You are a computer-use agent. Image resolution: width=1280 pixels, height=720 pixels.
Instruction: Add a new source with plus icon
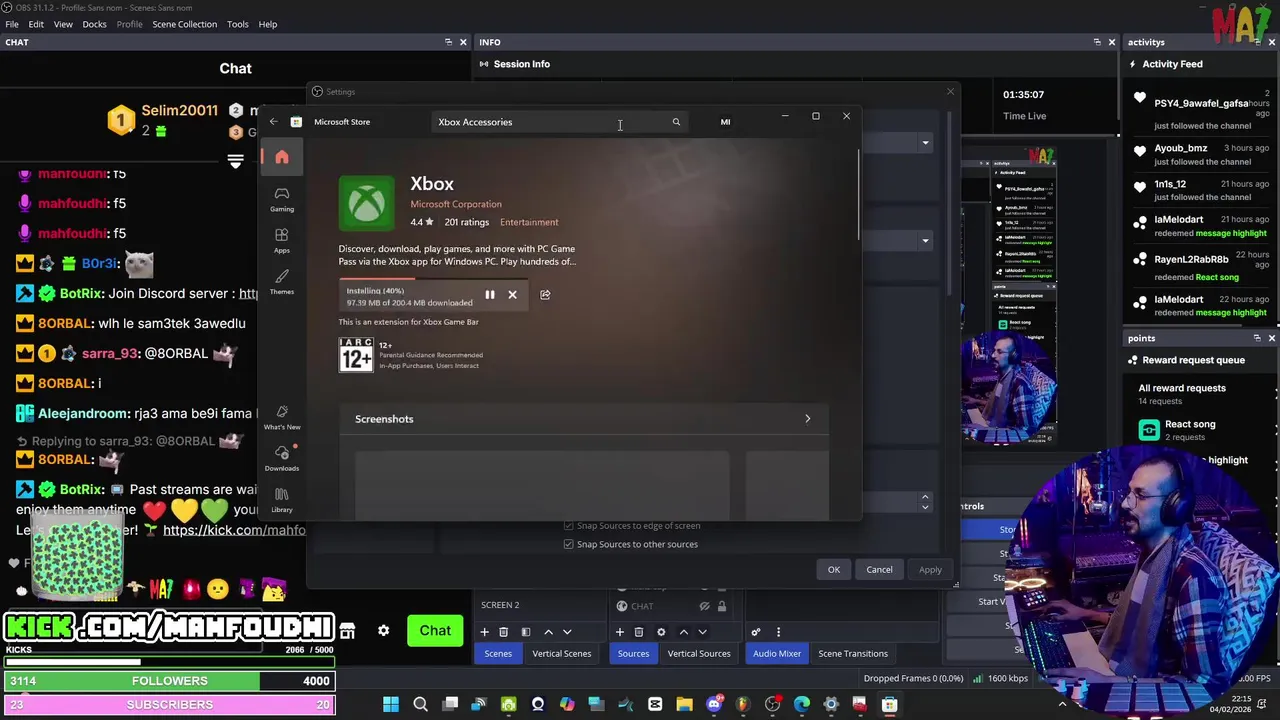click(620, 632)
